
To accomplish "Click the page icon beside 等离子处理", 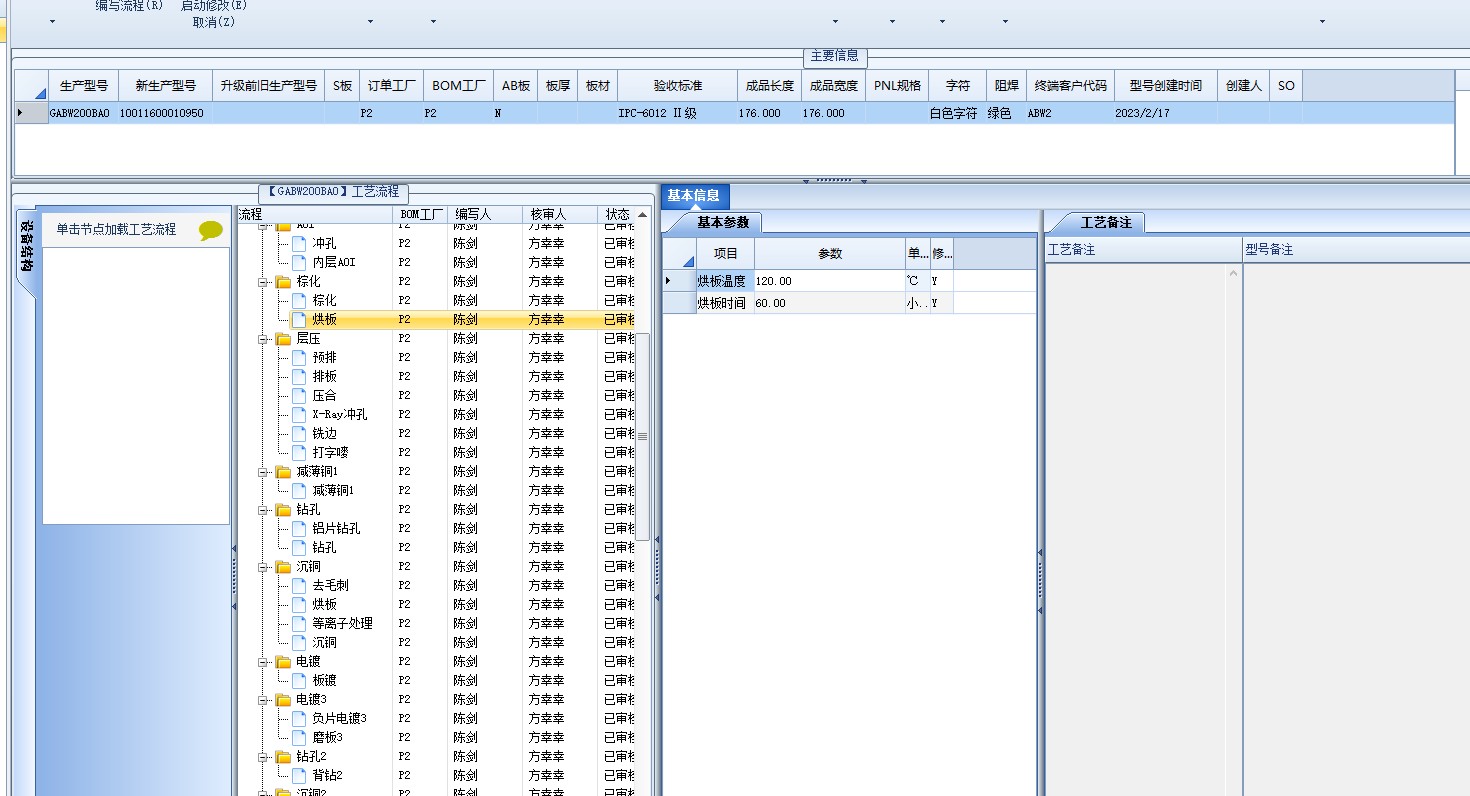I will point(299,623).
